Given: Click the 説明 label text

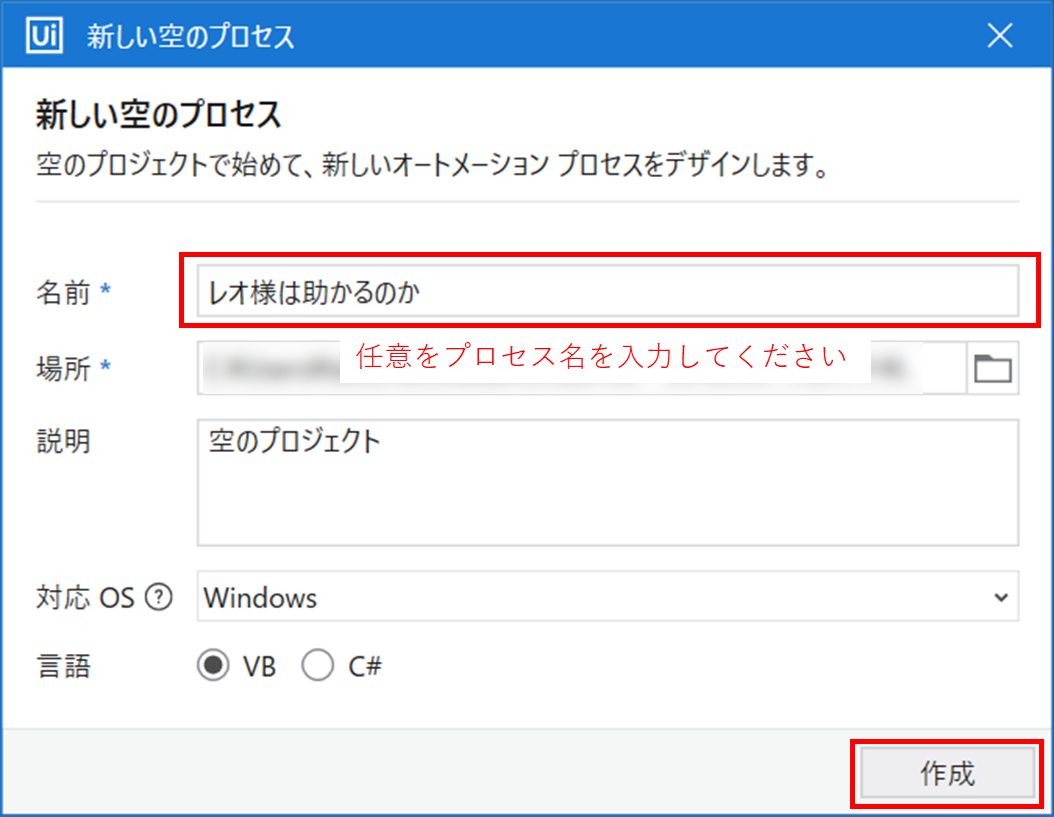Looking at the screenshot, I should tap(63, 442).
